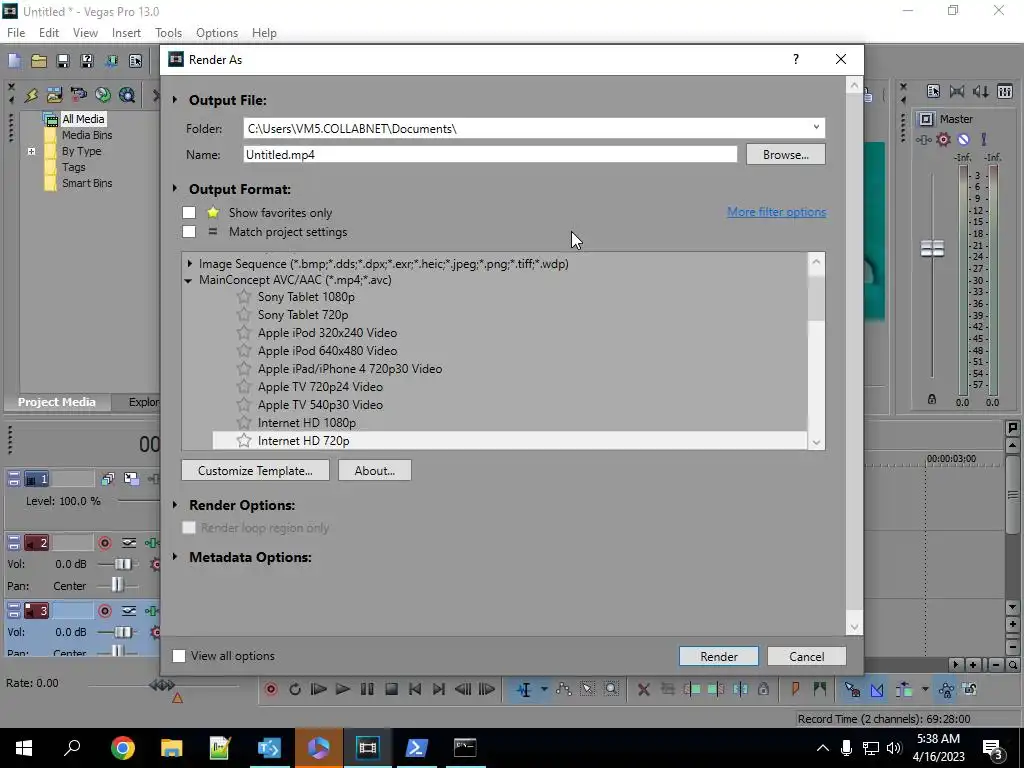The height and width of the screenshot is (768, 1024).
Task: Collapse the Output Format section
Action: click(x=175, y=189)
